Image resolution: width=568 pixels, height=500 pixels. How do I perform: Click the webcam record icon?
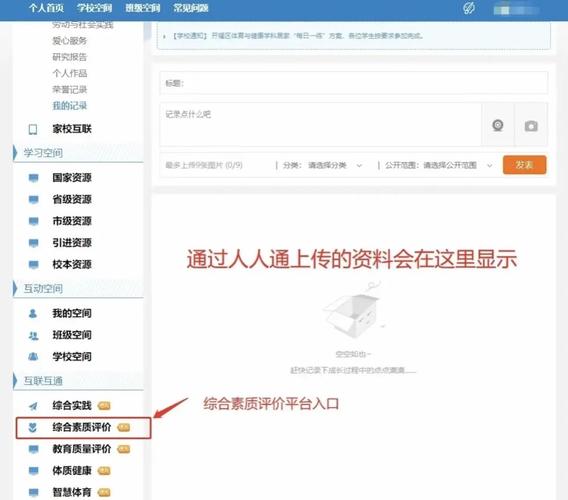point(498,125)
